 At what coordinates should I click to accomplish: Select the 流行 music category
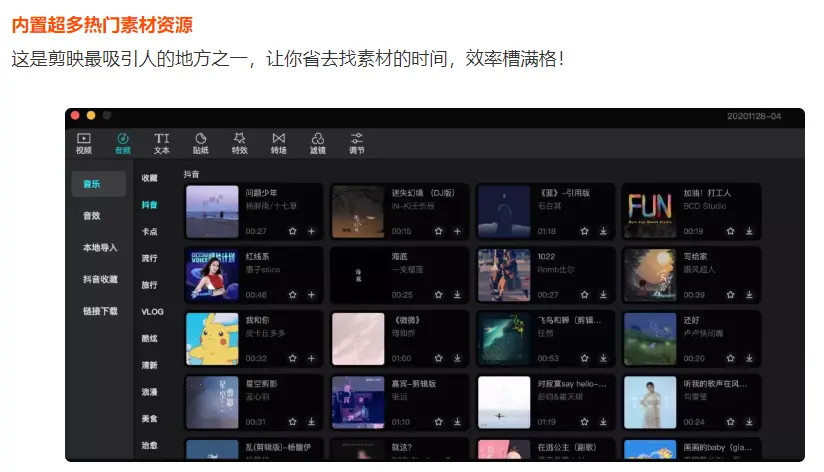[149, 259]
